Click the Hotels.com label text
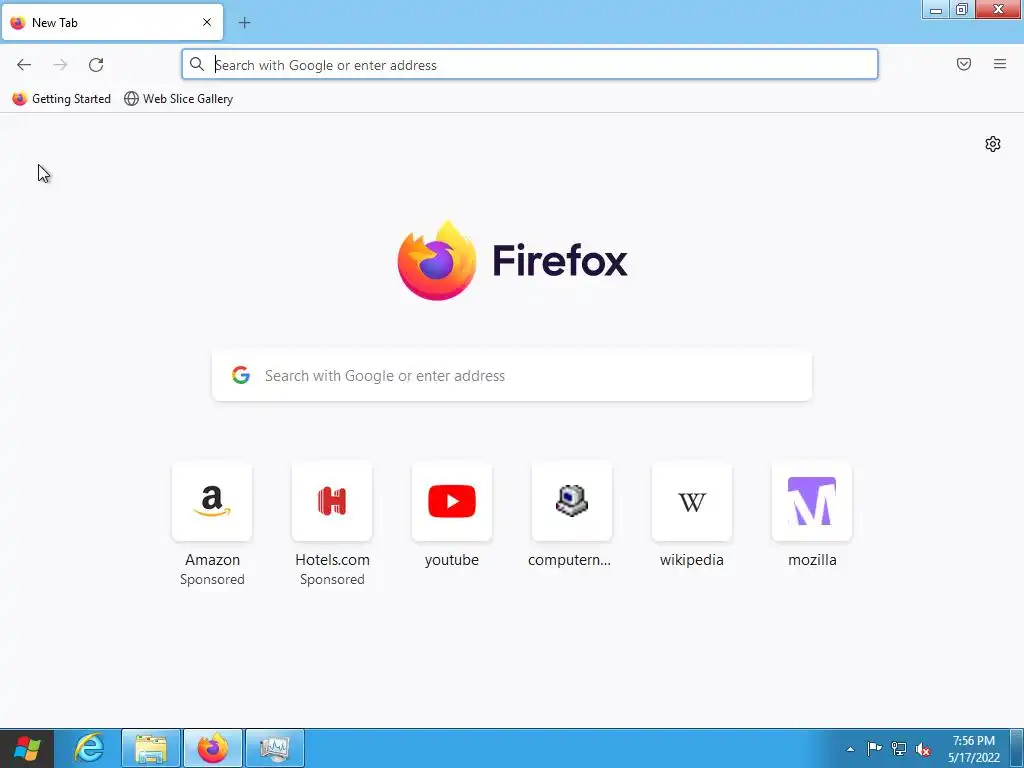This screenshot has width=1024, height=768. coord(332,560)
